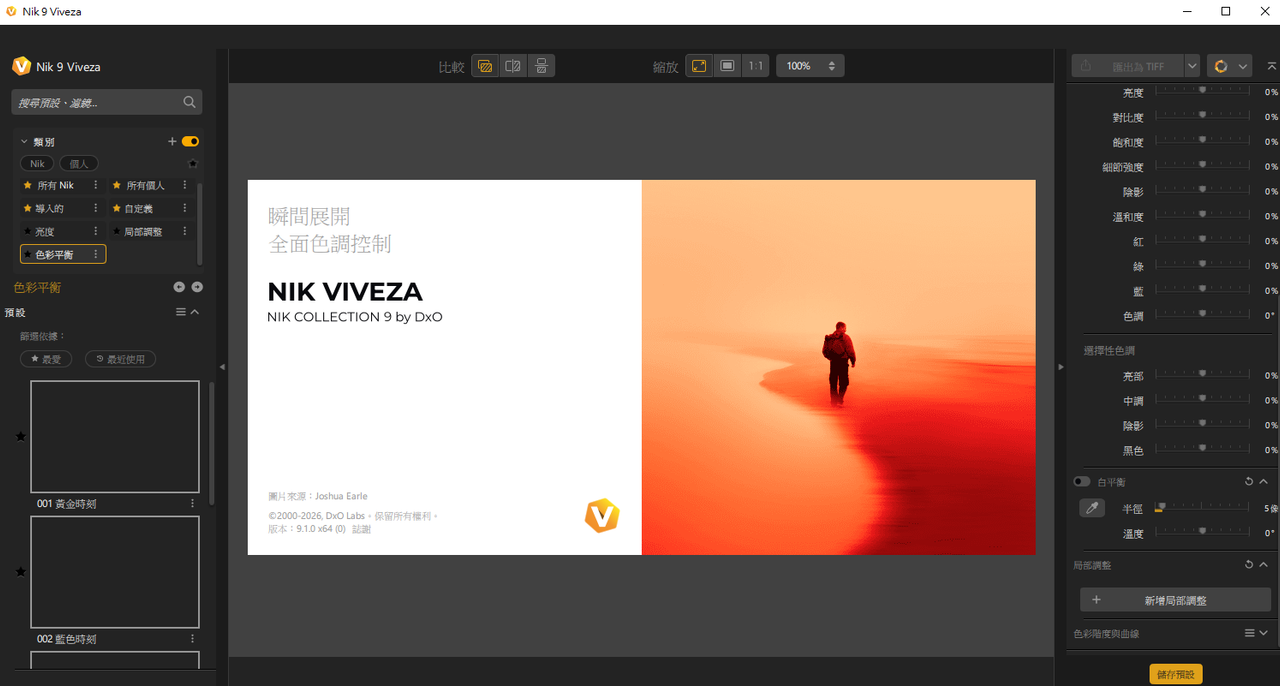Click the 誌謝 credits link
Image resolution: width=1280 pixels, height=686 pixels.
pyautogui.click(x=361, y=529)
